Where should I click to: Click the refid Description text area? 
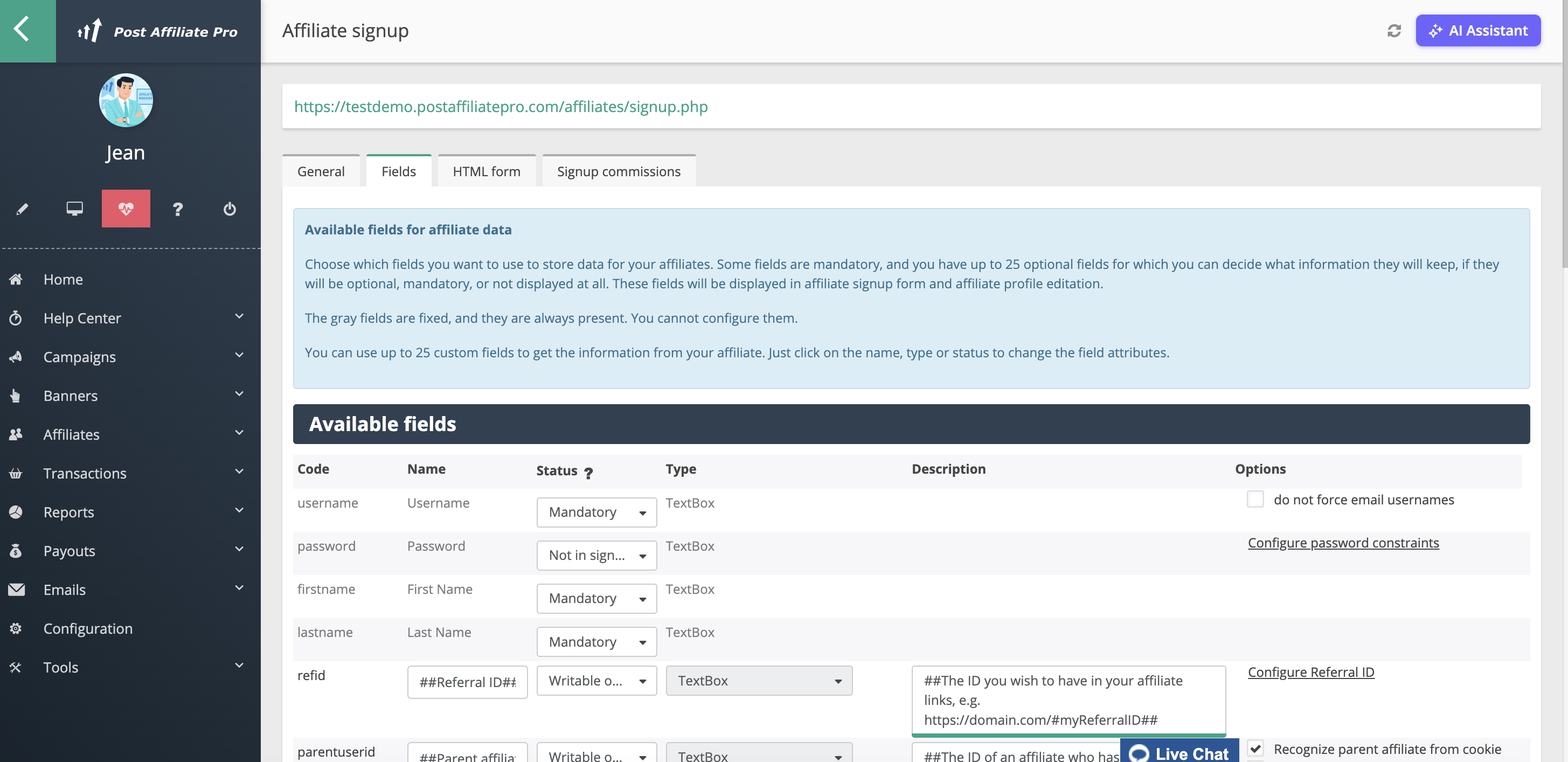(x=1069, y=700)
